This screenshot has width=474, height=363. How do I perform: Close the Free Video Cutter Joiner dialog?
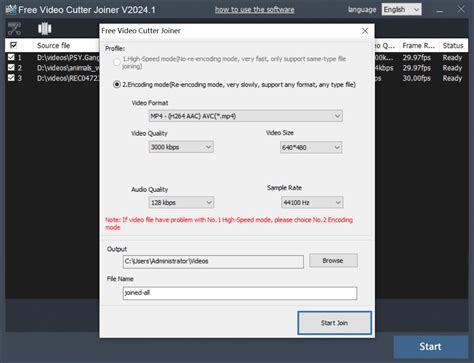tap(365, 31)
